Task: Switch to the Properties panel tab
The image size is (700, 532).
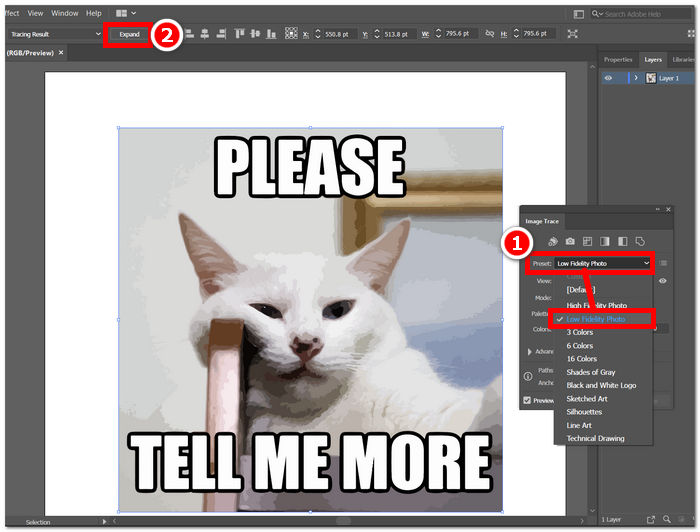Action: [618, 59]
